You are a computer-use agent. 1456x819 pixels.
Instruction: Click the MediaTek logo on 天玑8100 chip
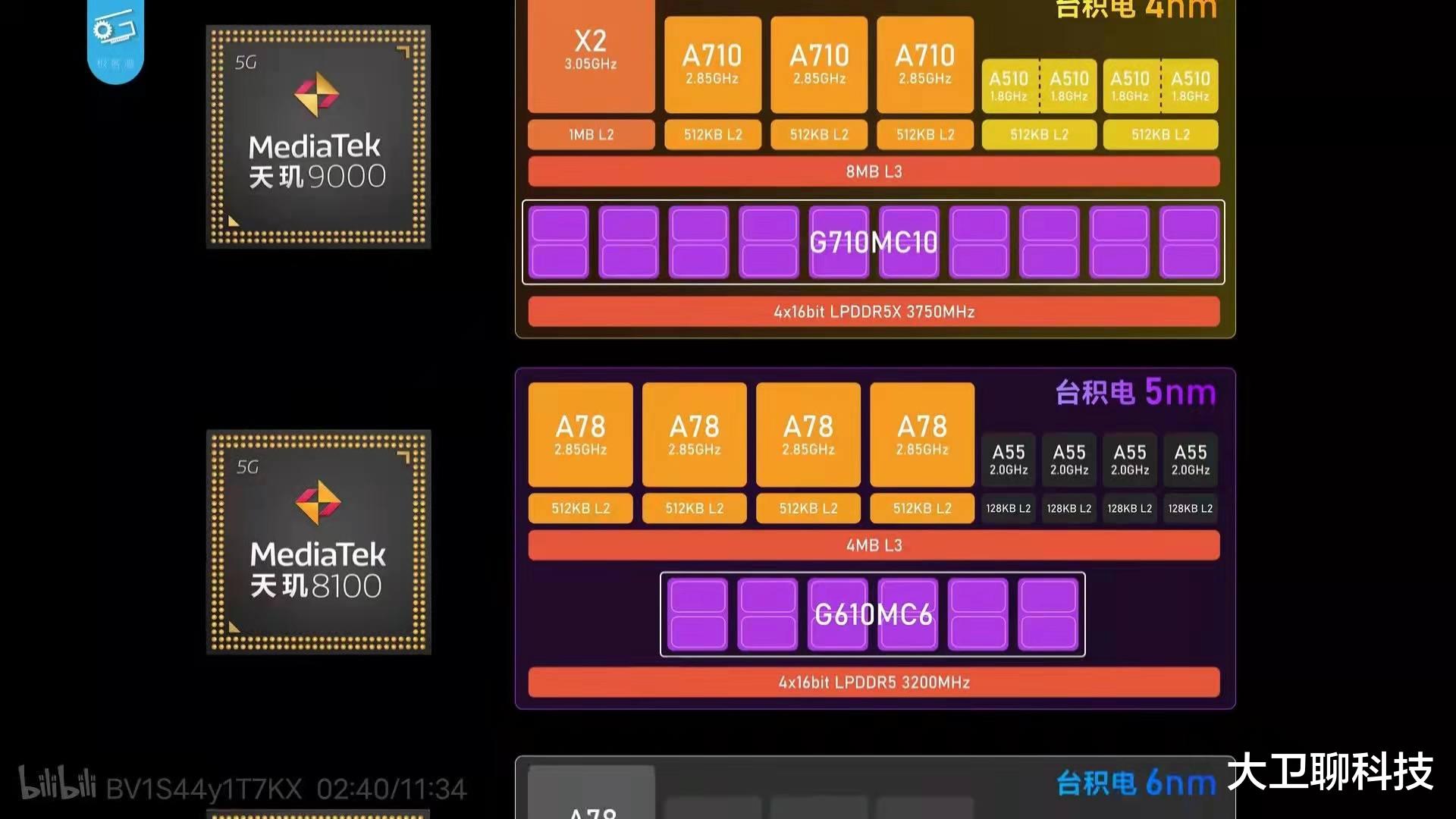(x=318, y=502)
